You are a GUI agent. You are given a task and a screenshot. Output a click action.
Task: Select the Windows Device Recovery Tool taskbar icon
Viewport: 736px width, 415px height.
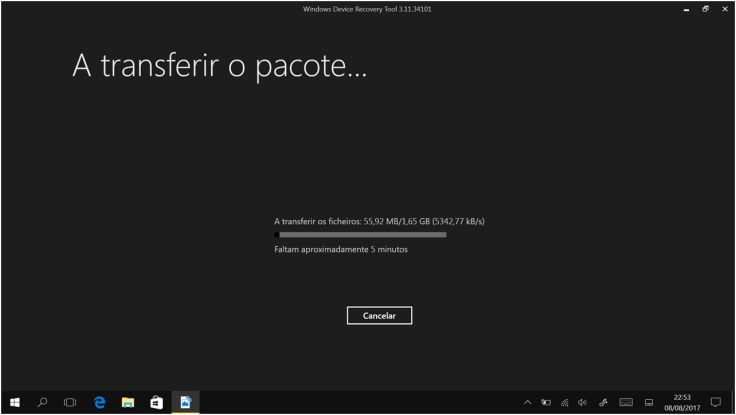(x=185, y=403)
